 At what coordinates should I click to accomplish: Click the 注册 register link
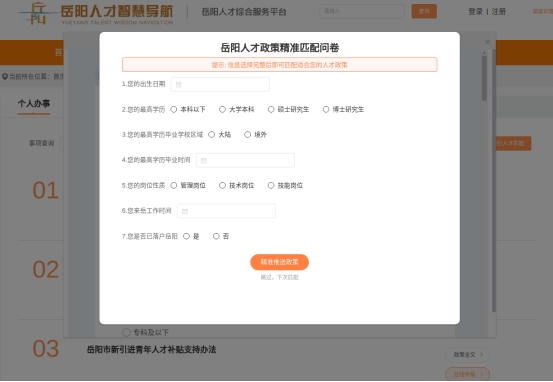coord(499,12)
